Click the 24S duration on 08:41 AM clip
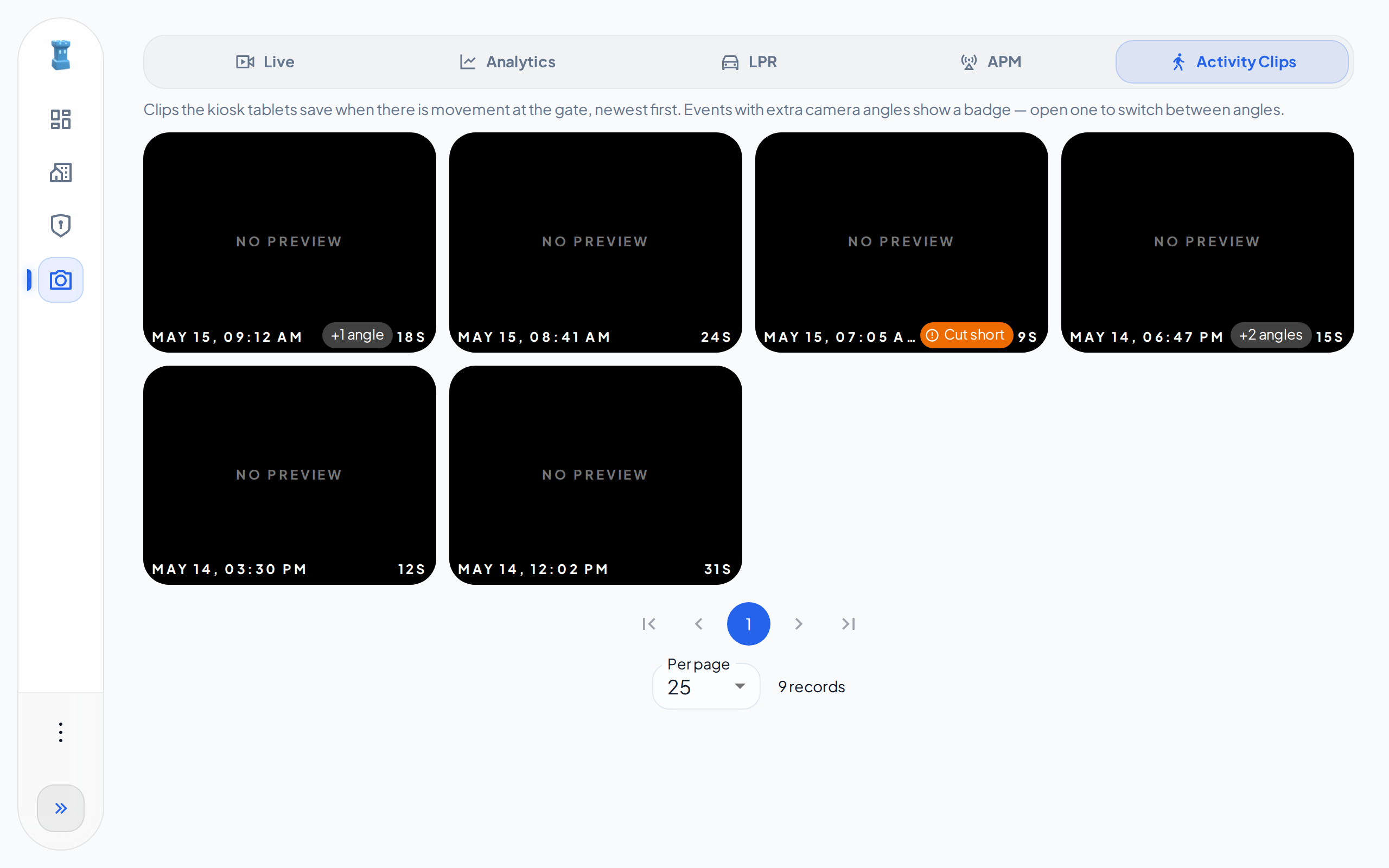Screen dimensions: 1389x868 716,337
